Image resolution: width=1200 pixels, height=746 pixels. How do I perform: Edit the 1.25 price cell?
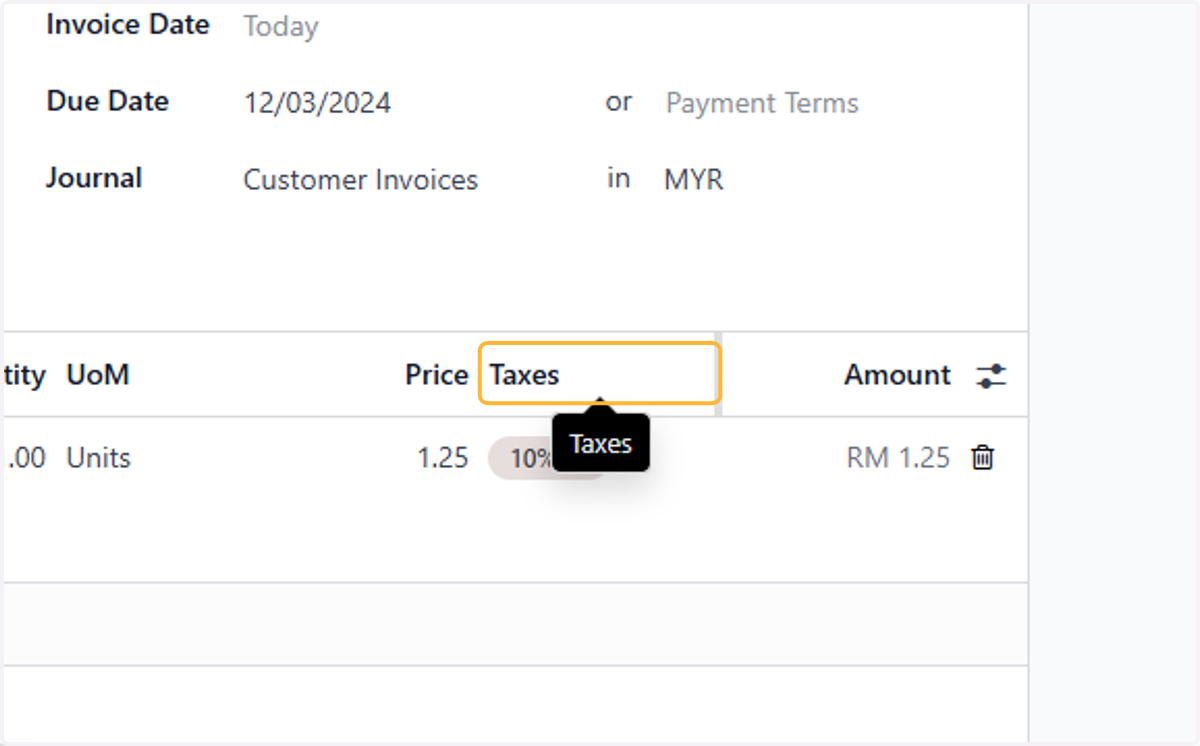click(x=442, y=458)
